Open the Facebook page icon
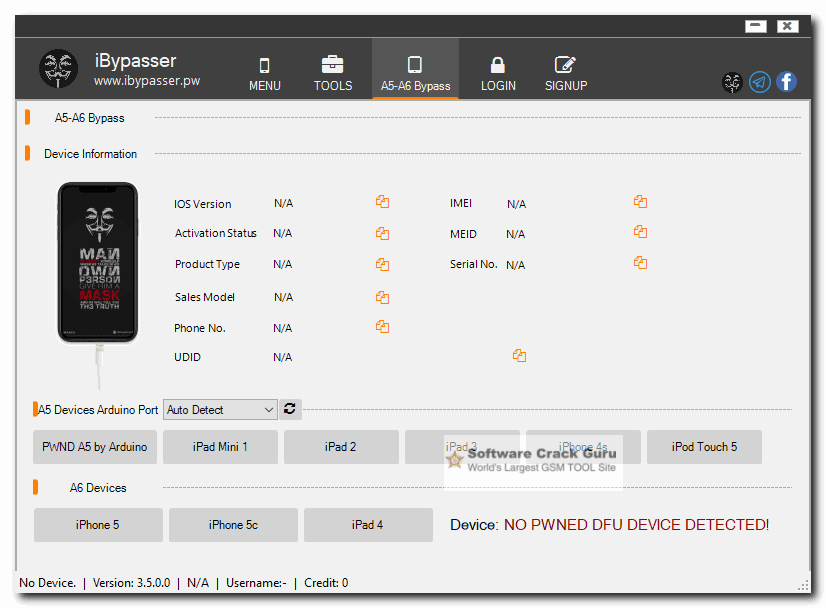 [786, 82]
